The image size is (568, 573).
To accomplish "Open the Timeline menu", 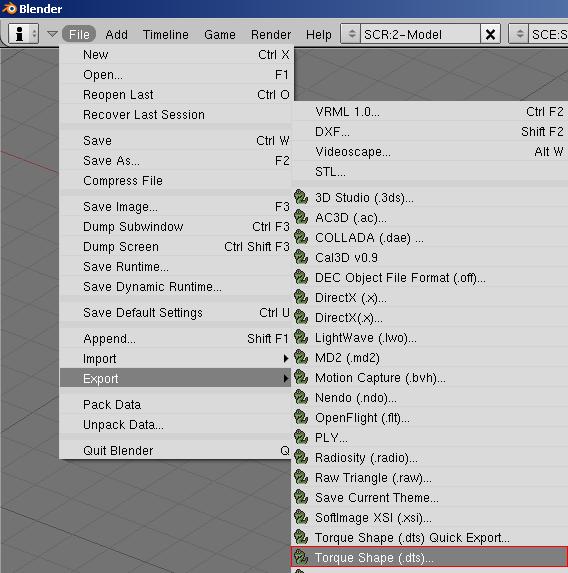I will tap(166, 34).
